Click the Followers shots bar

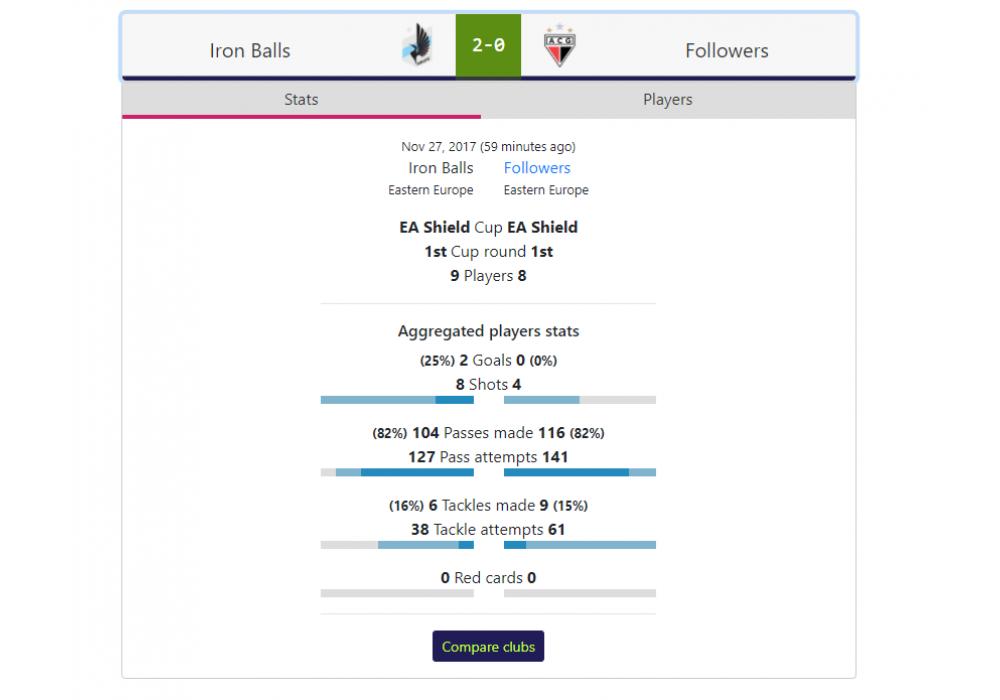tap(580, 400)
